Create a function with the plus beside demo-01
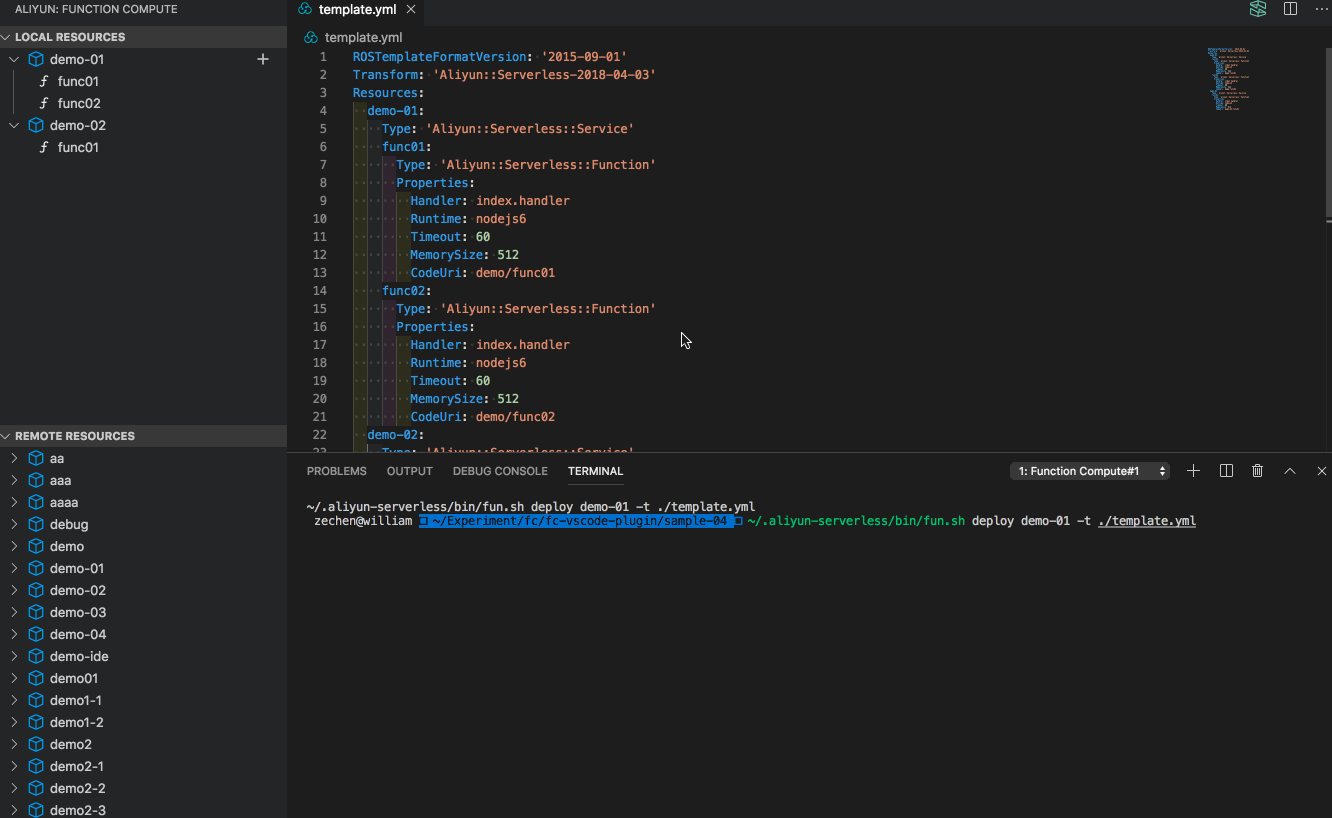1332x818 pixels. tap(262, 59)
